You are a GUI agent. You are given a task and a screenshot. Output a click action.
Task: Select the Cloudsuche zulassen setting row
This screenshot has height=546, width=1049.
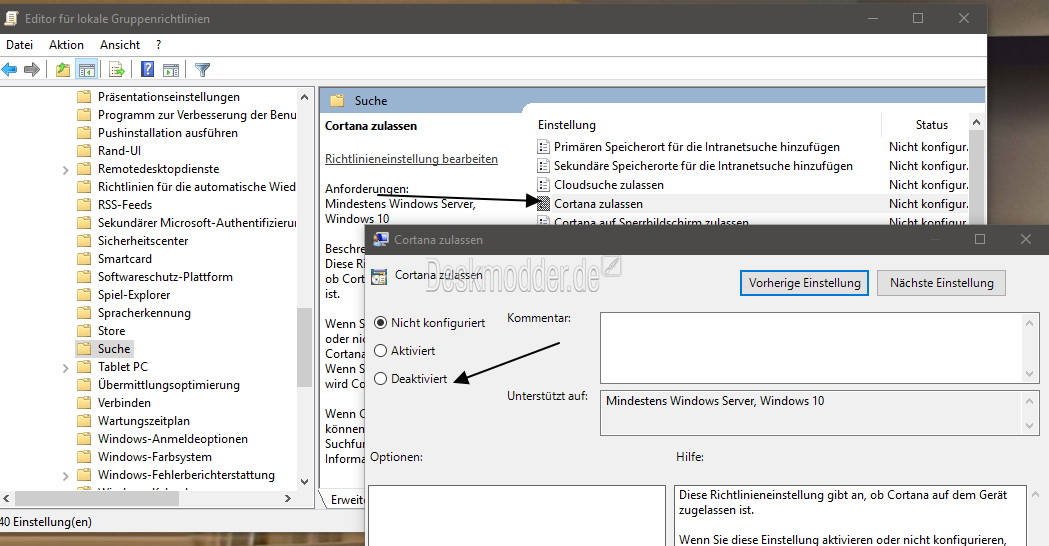click(x=752, y=185)
